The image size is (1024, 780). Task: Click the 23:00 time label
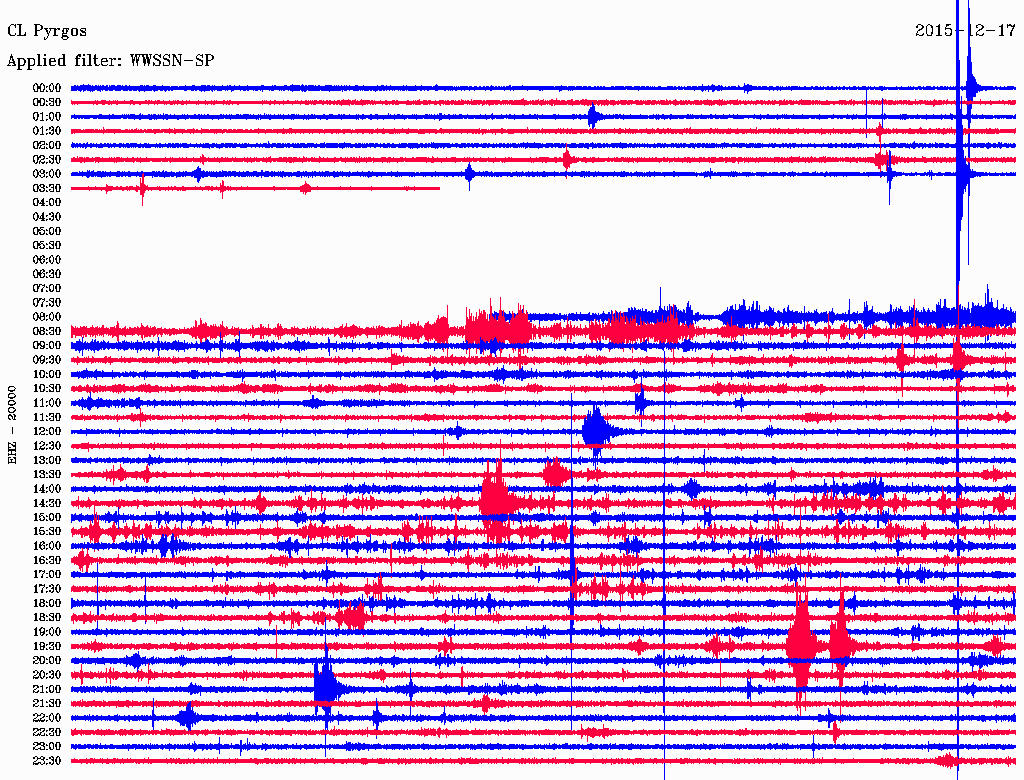[47, 747]
